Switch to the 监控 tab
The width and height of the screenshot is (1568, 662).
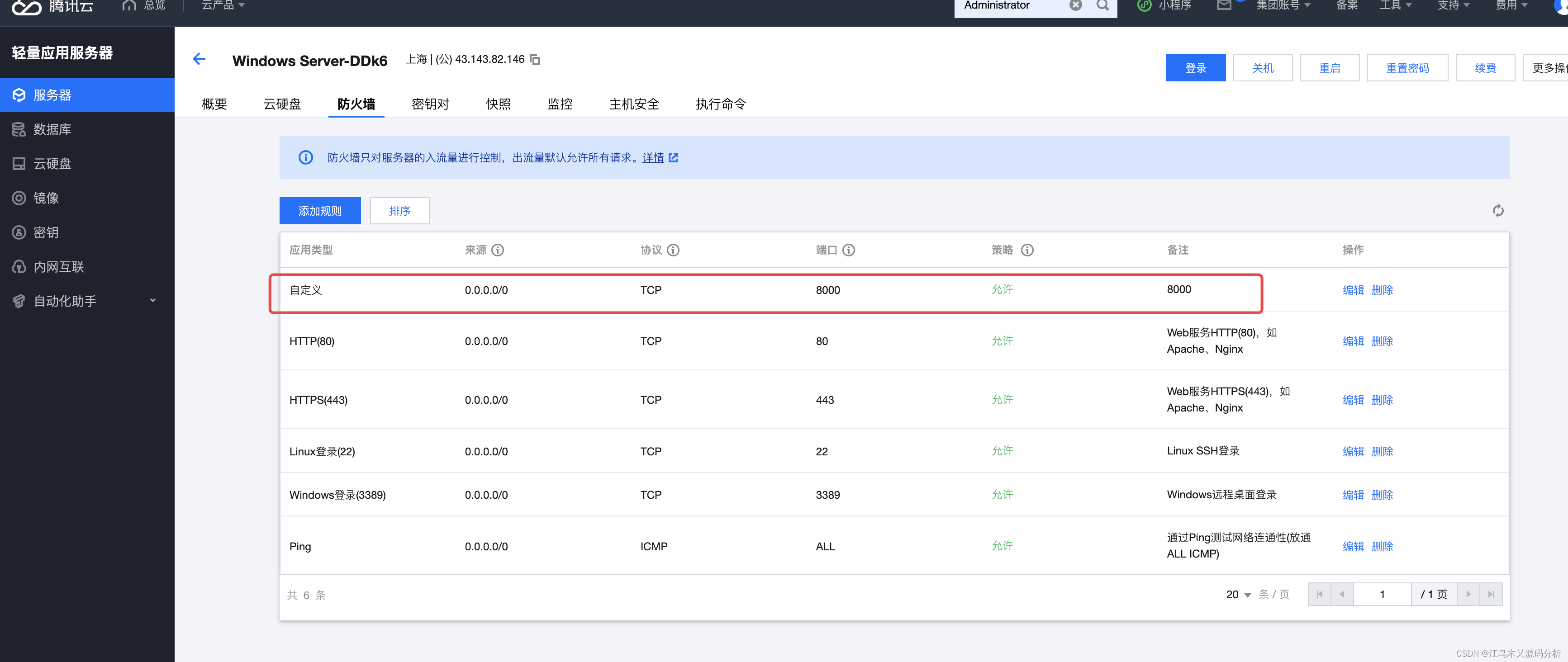[x=560, y=104]
